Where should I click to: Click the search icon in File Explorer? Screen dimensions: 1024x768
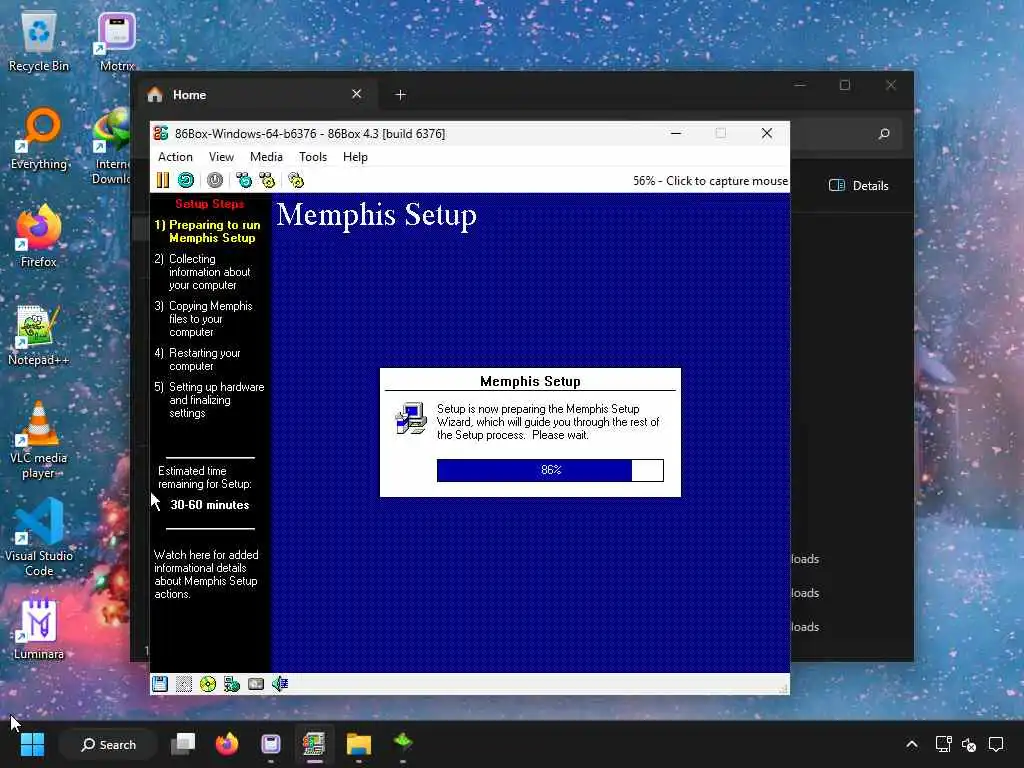click(884, 134)
